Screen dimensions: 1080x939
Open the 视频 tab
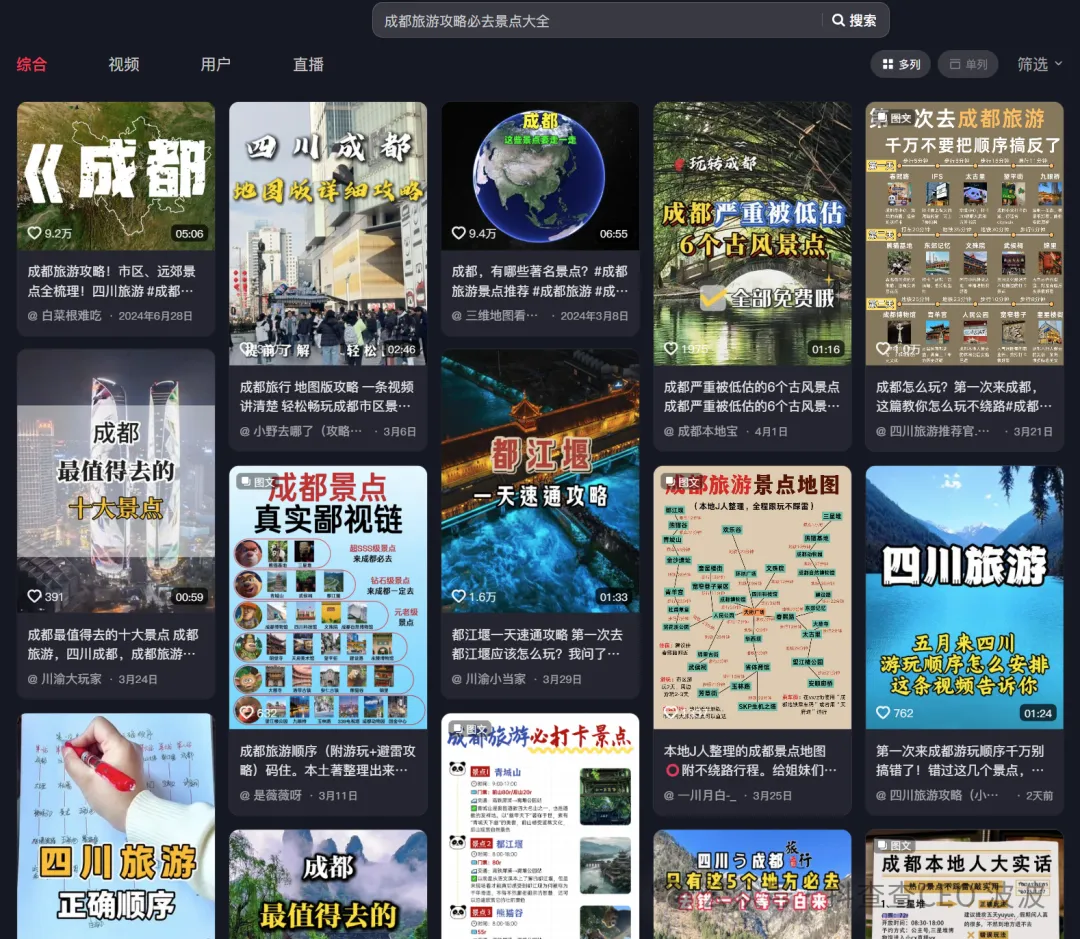pos(124,64)
